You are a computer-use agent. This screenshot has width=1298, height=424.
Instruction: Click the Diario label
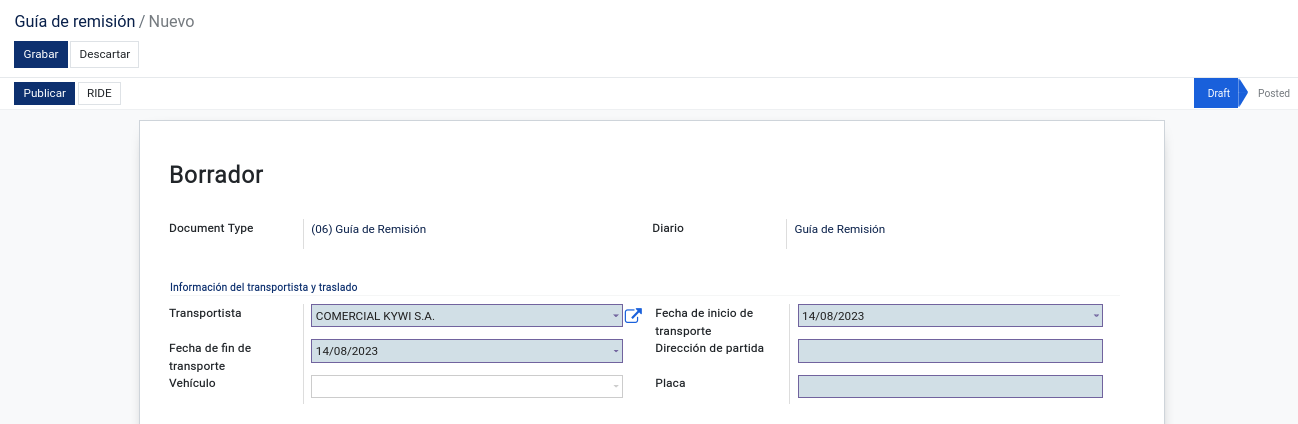668,228
